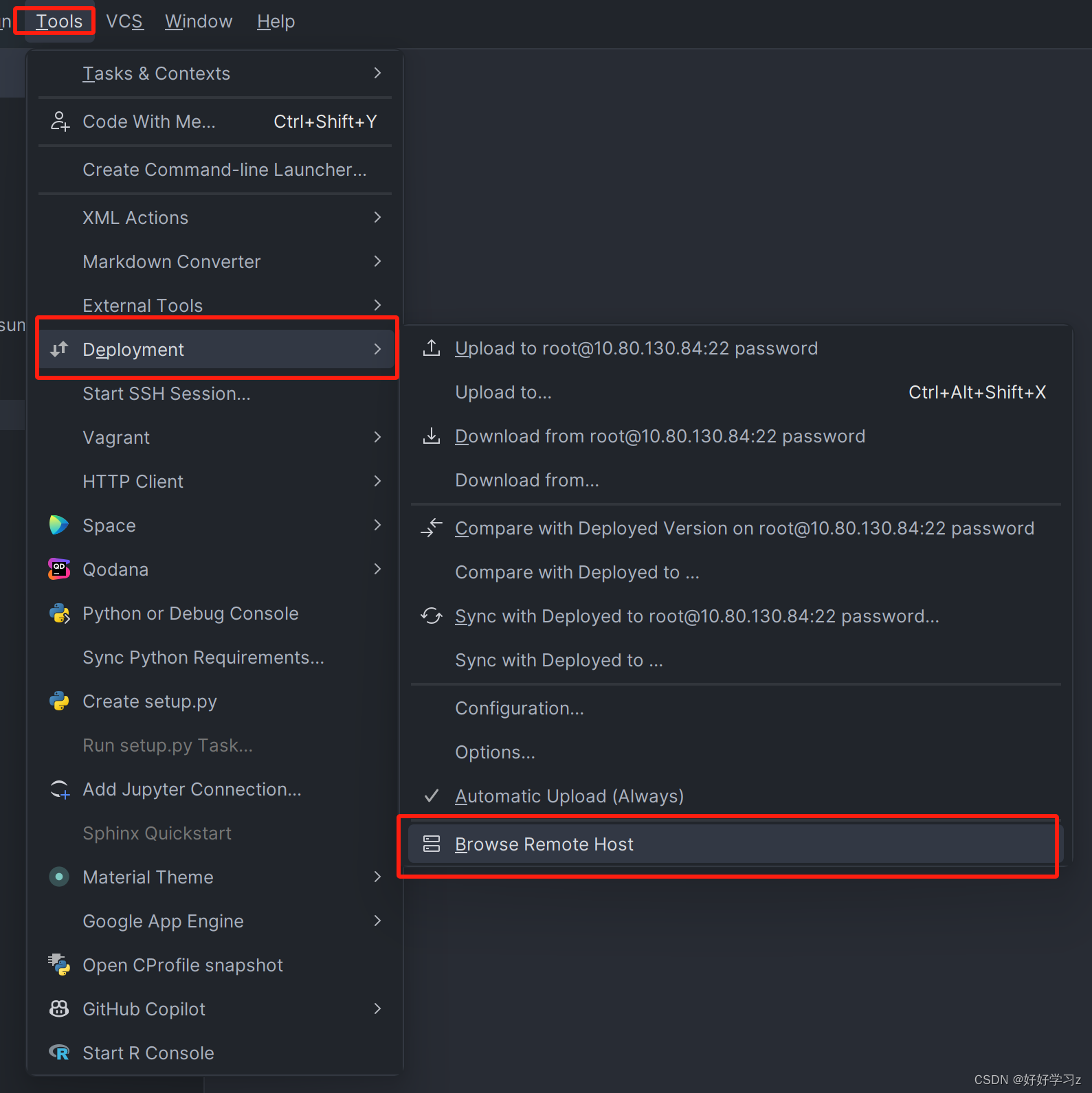Expand the Tasks & Contexts submenu arrow
Viewport: 1092px width, 1093px height.
click(377, 73)
